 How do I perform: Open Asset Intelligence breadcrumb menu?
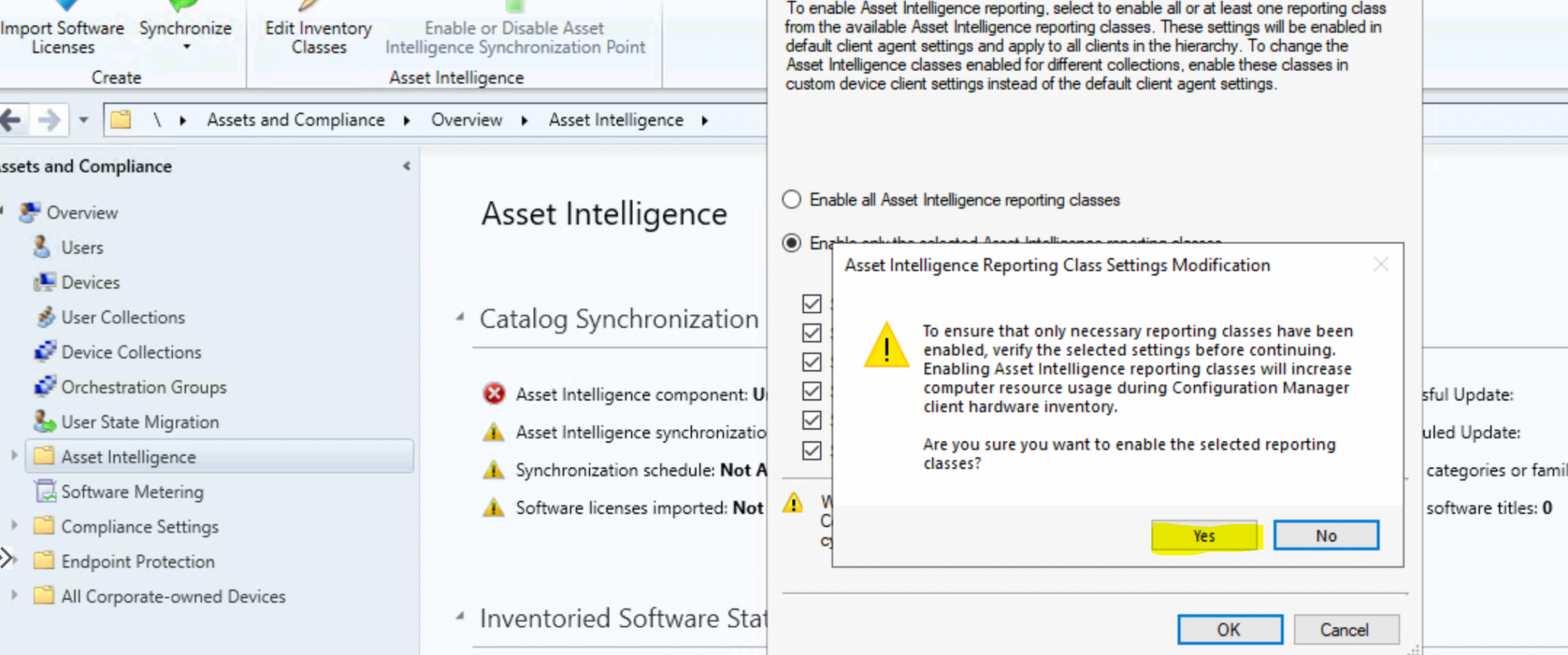point(704,120)
